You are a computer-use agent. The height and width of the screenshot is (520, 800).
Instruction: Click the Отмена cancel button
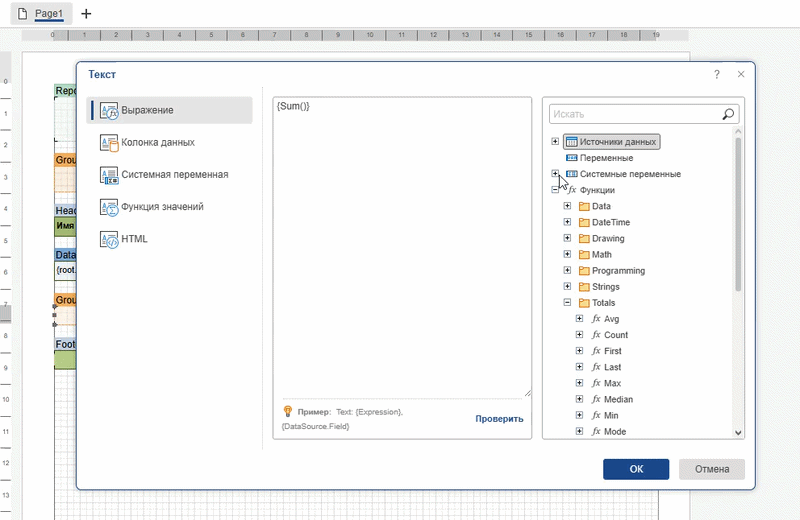click(711, 468)
